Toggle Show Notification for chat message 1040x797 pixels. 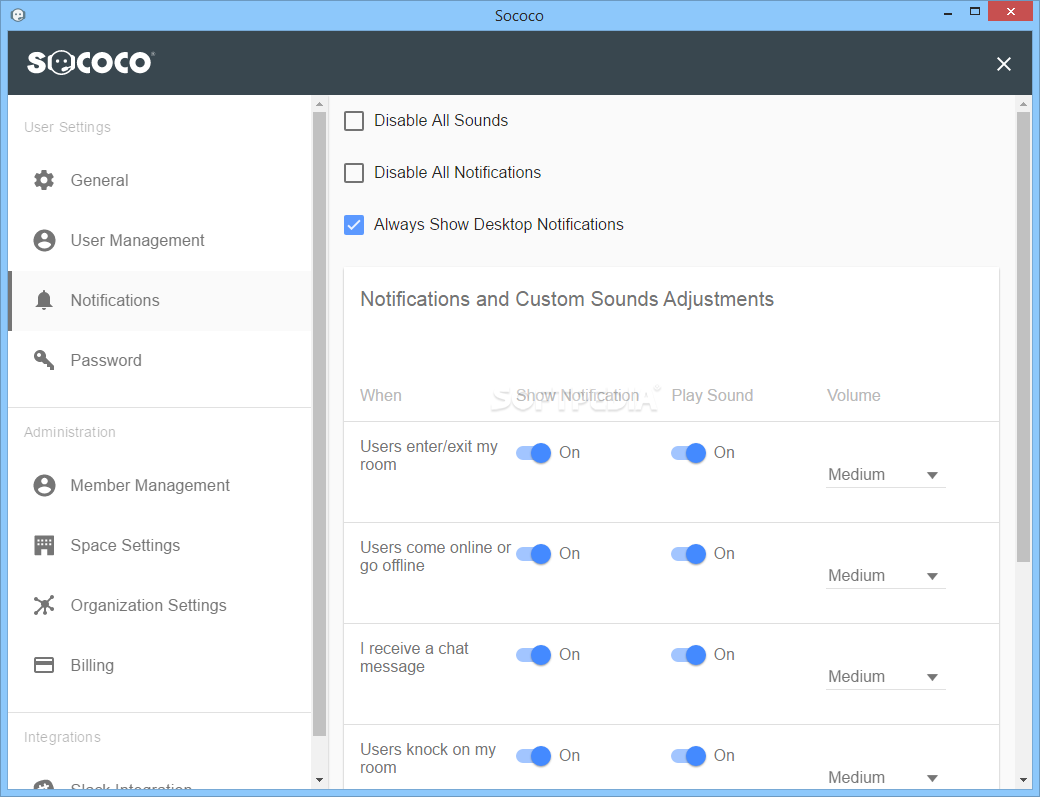coord(534,655)
